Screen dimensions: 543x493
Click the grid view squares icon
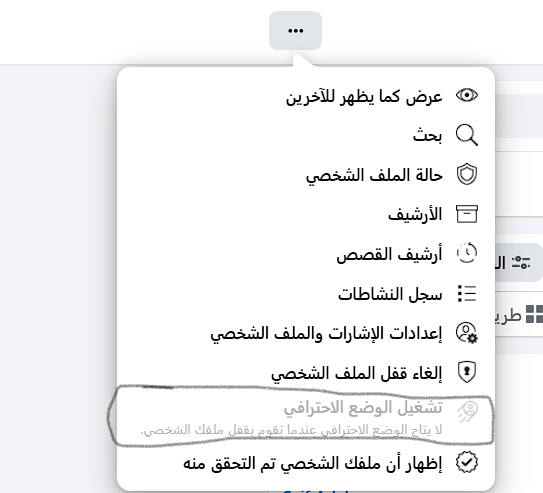coord(534,314)
